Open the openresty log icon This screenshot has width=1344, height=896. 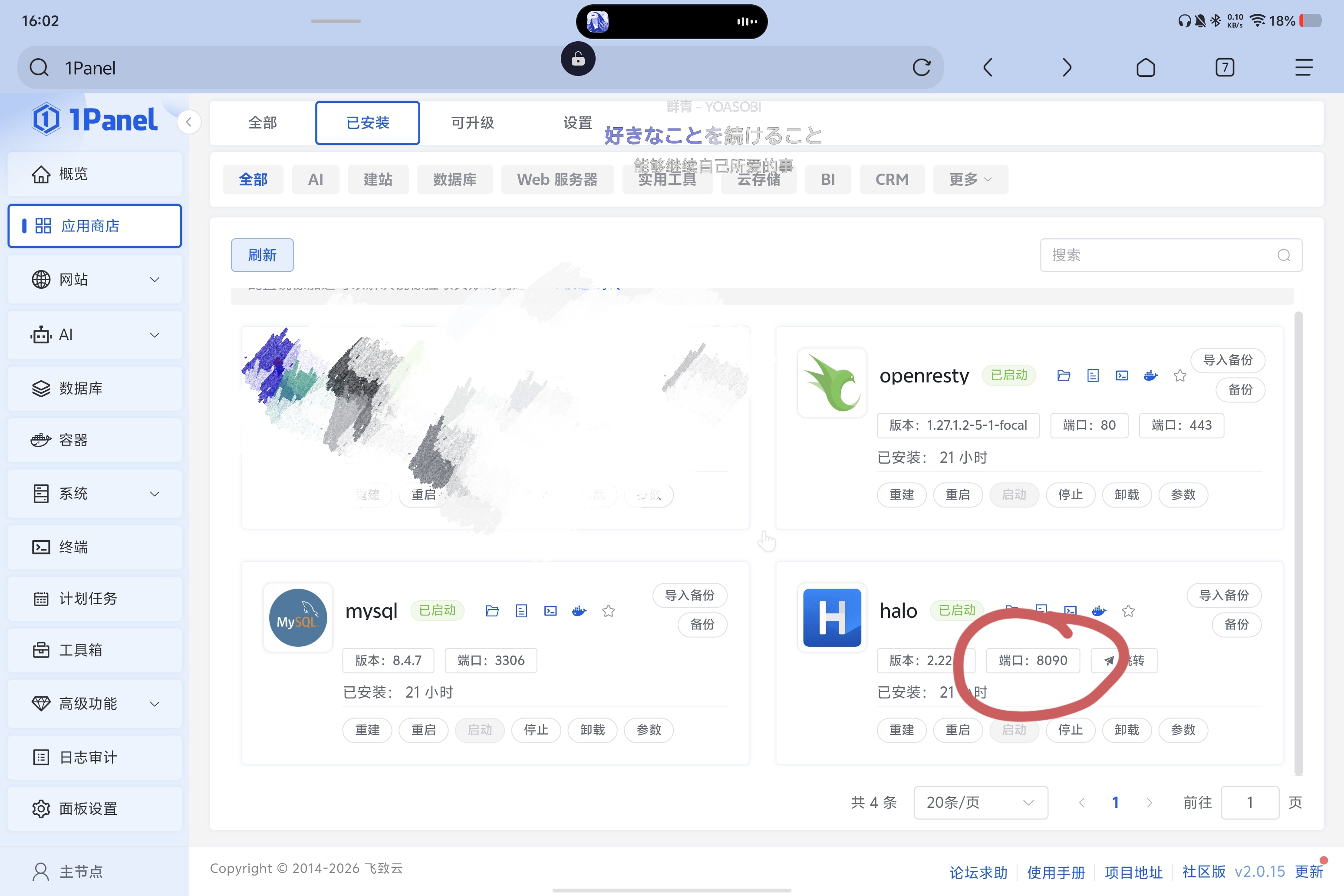tap(1093, 376)
